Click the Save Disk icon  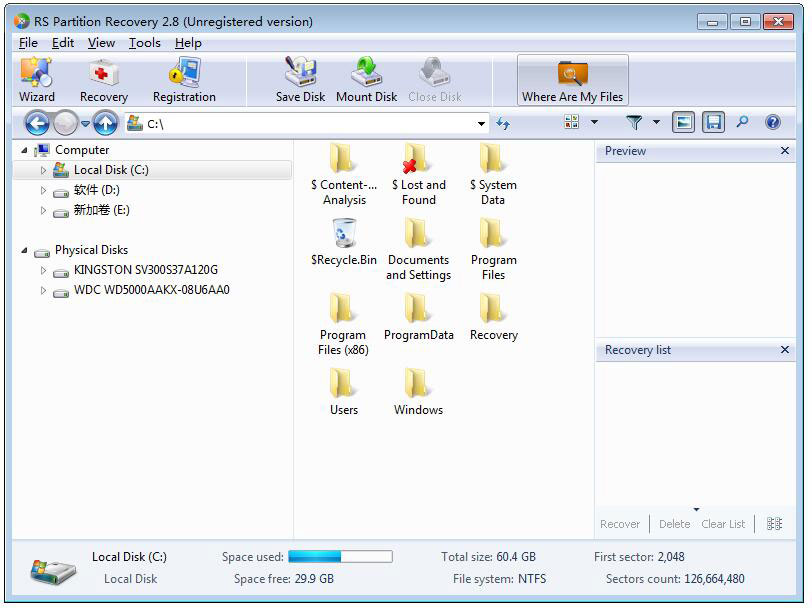click(300, 80)
